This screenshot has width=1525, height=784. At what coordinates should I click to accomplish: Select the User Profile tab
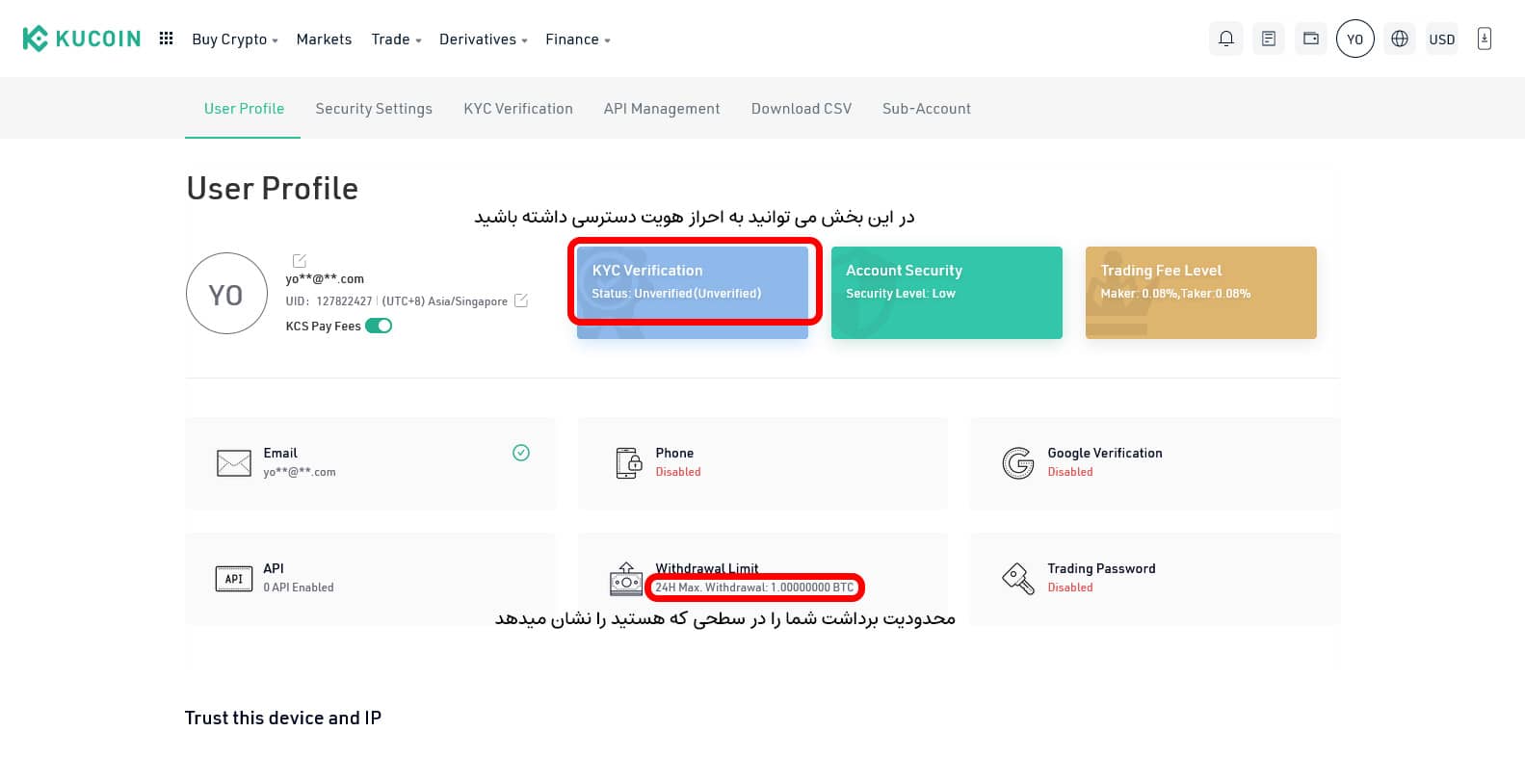pyautogui.click(x=244, y=109)
